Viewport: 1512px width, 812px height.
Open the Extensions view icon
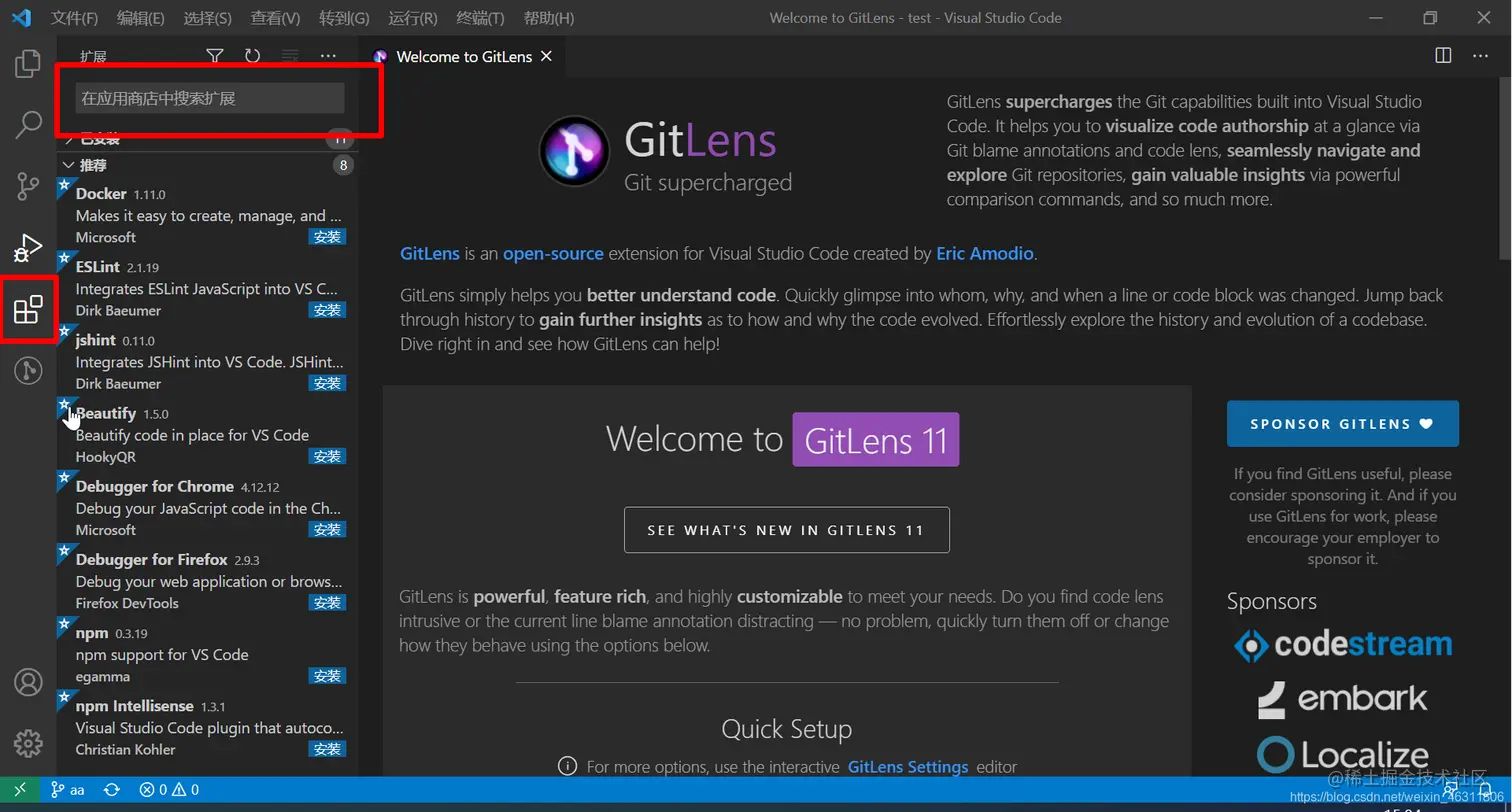28,310
